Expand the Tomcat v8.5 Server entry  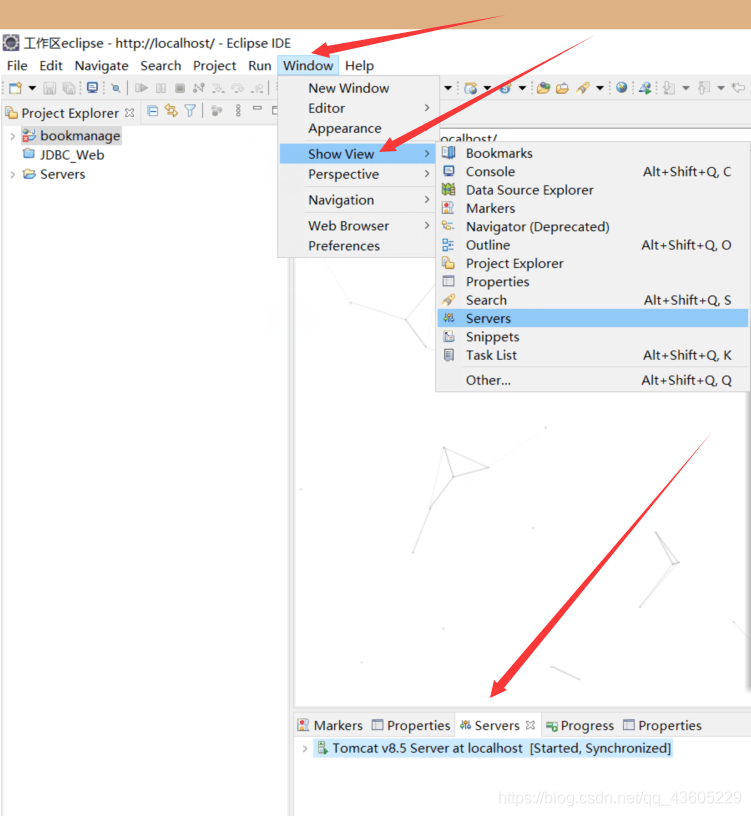tap(305, 748)
